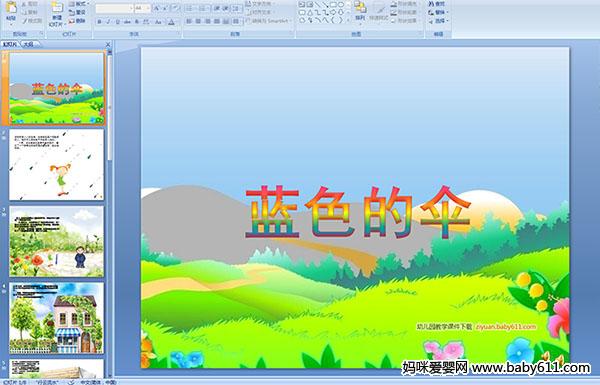Screen dimensions: 600x385
Task: Switch to the Slides tab in left pane
Action: 10,44
